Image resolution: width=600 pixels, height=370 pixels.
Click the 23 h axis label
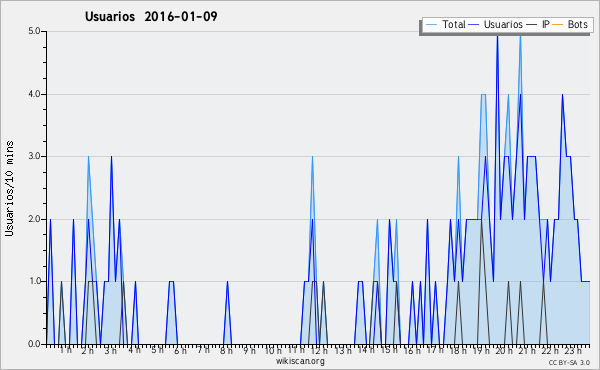[573, 350]
